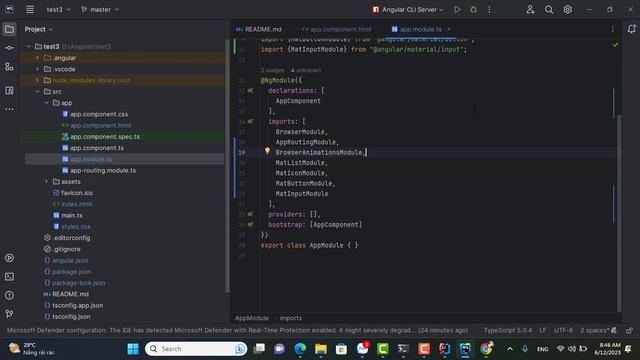The image size is (640, 360).
Task: Open the master branch dropdown
Action: click(100, 9)
